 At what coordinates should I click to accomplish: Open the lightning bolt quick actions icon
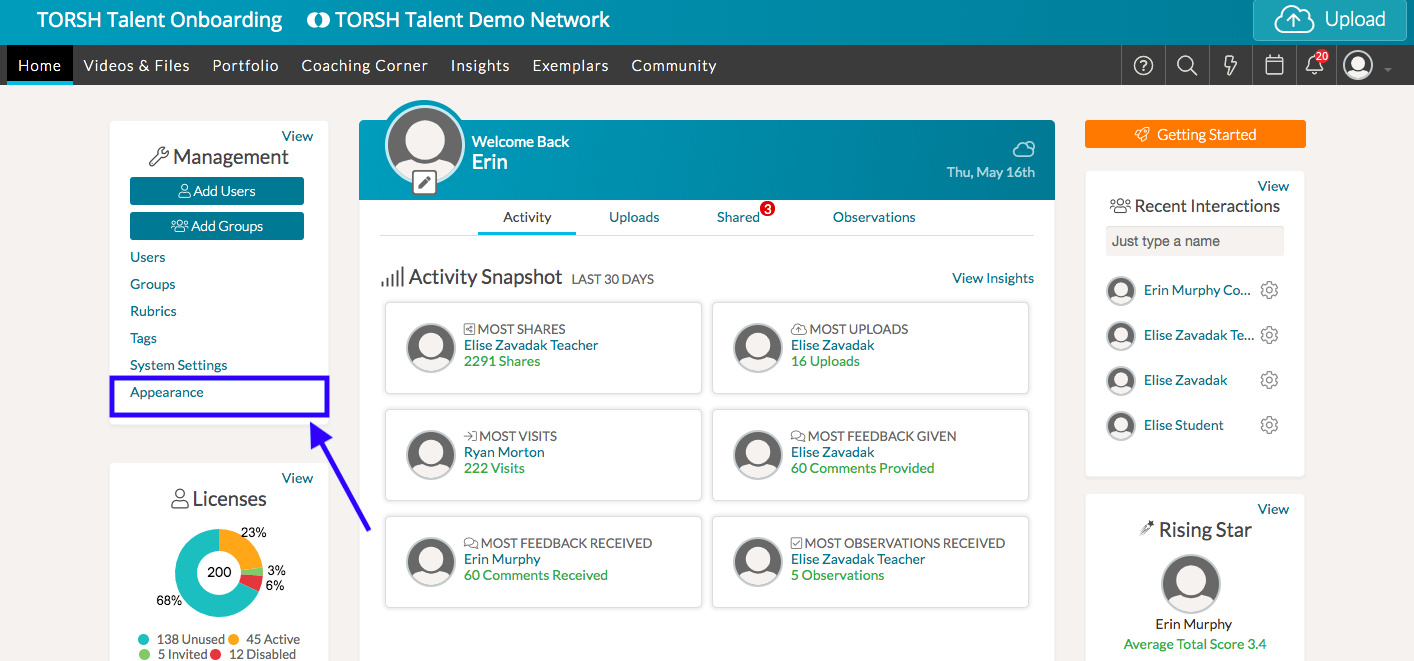click(x=1231, y=66)
